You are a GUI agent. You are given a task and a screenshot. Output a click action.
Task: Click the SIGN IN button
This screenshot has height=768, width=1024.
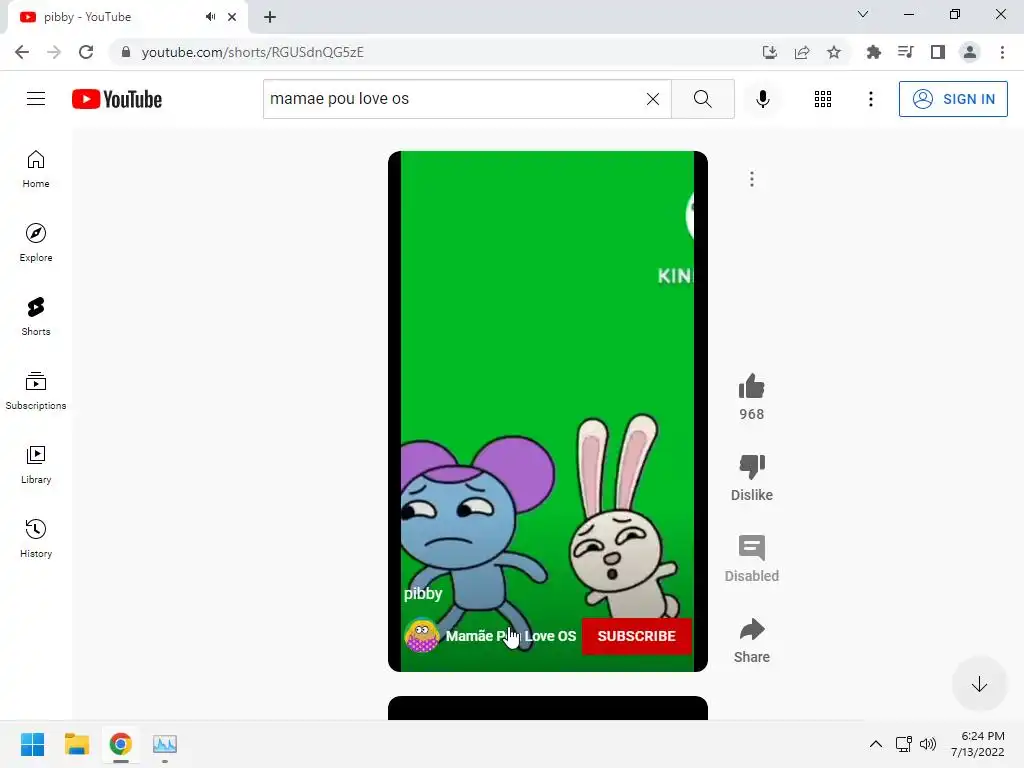point(953,99)
